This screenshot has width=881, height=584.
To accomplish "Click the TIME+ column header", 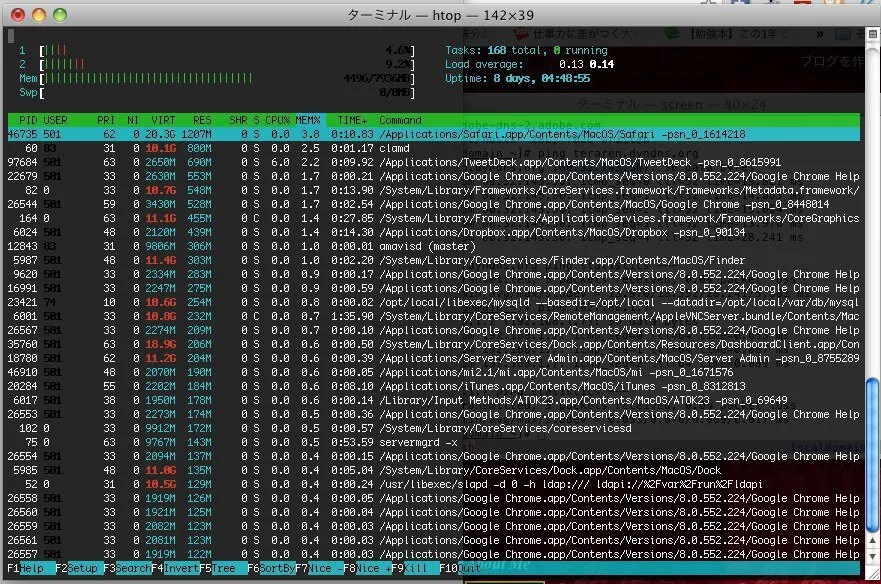I will 351,120.
